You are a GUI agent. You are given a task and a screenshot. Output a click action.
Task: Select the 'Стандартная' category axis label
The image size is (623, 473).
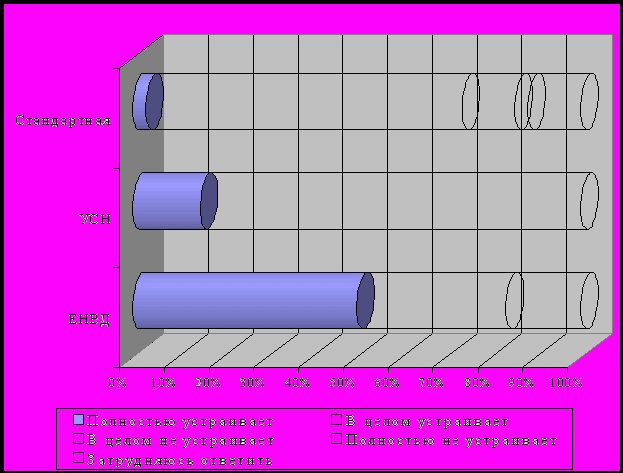point(63,120)
